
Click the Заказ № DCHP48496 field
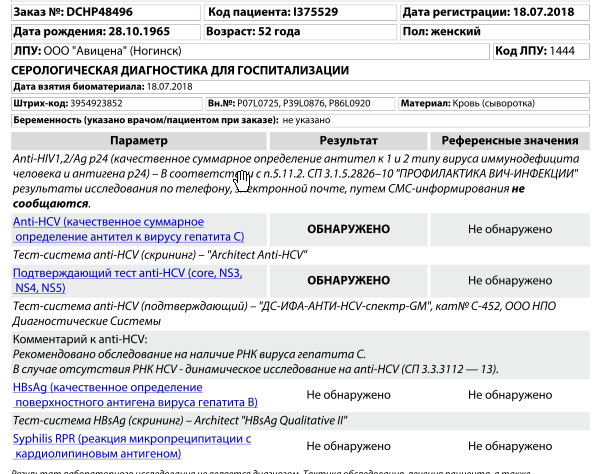tap(102, 13)
